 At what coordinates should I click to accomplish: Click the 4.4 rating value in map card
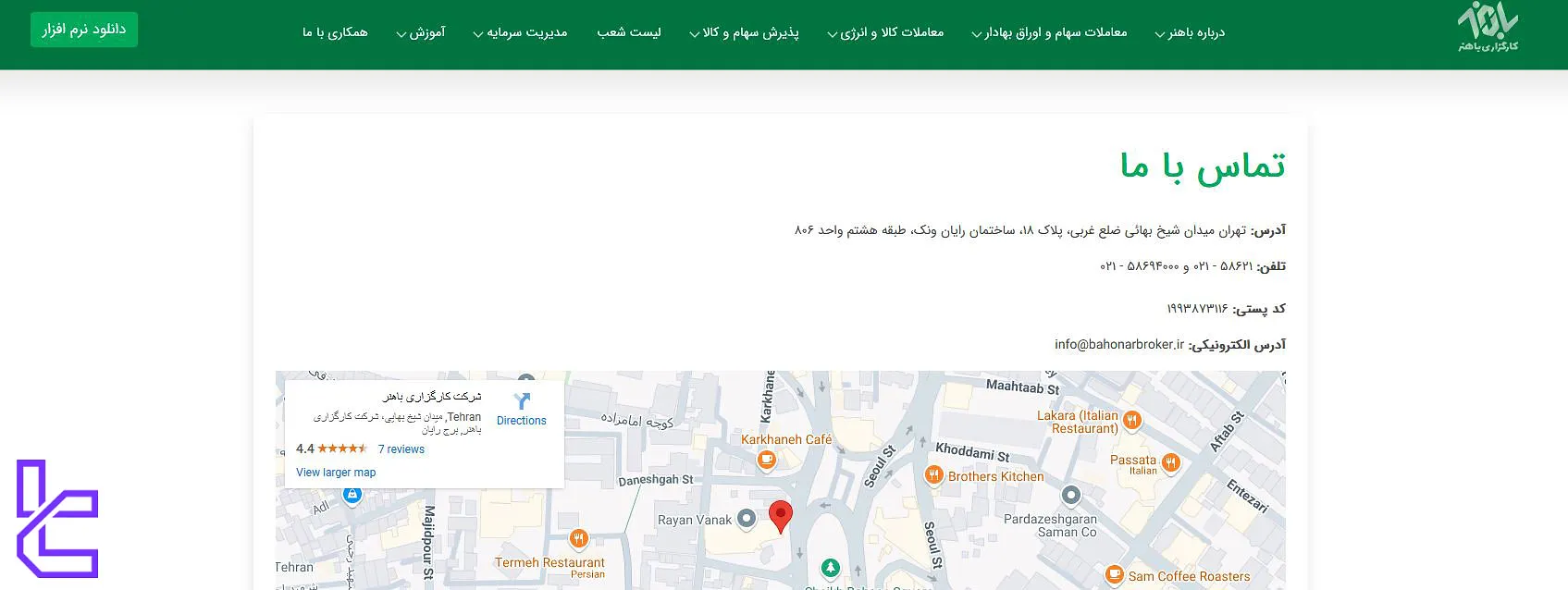[304, 449]
